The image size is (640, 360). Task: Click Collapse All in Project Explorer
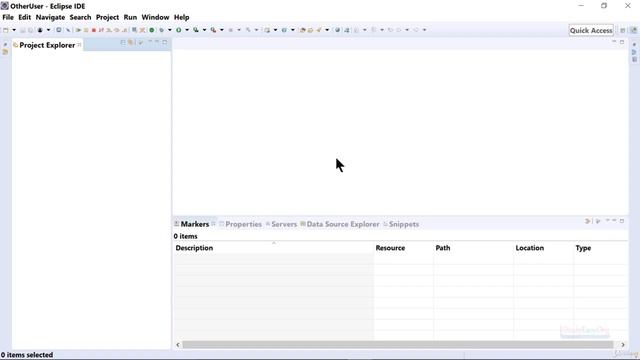(x=123, y=42)
